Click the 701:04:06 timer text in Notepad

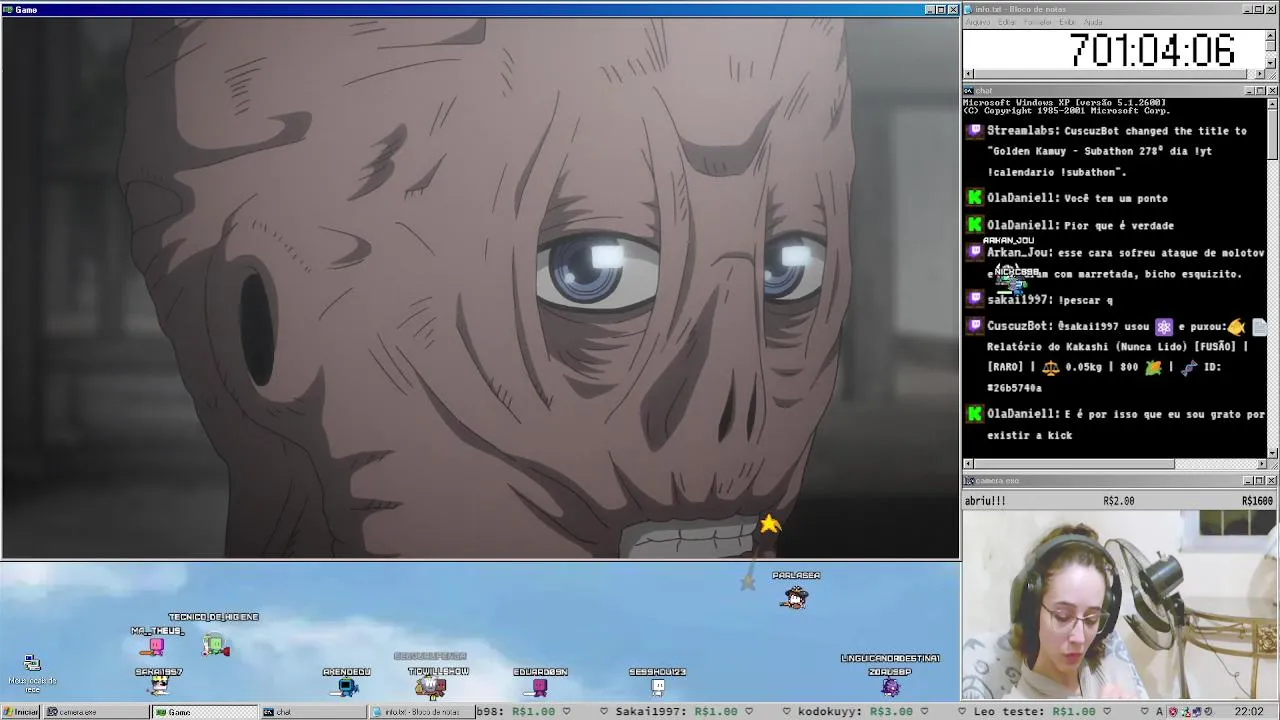1152,50
